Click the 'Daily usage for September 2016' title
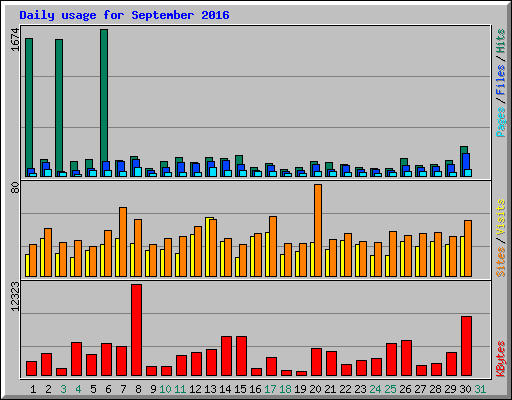 click(124, 15)
